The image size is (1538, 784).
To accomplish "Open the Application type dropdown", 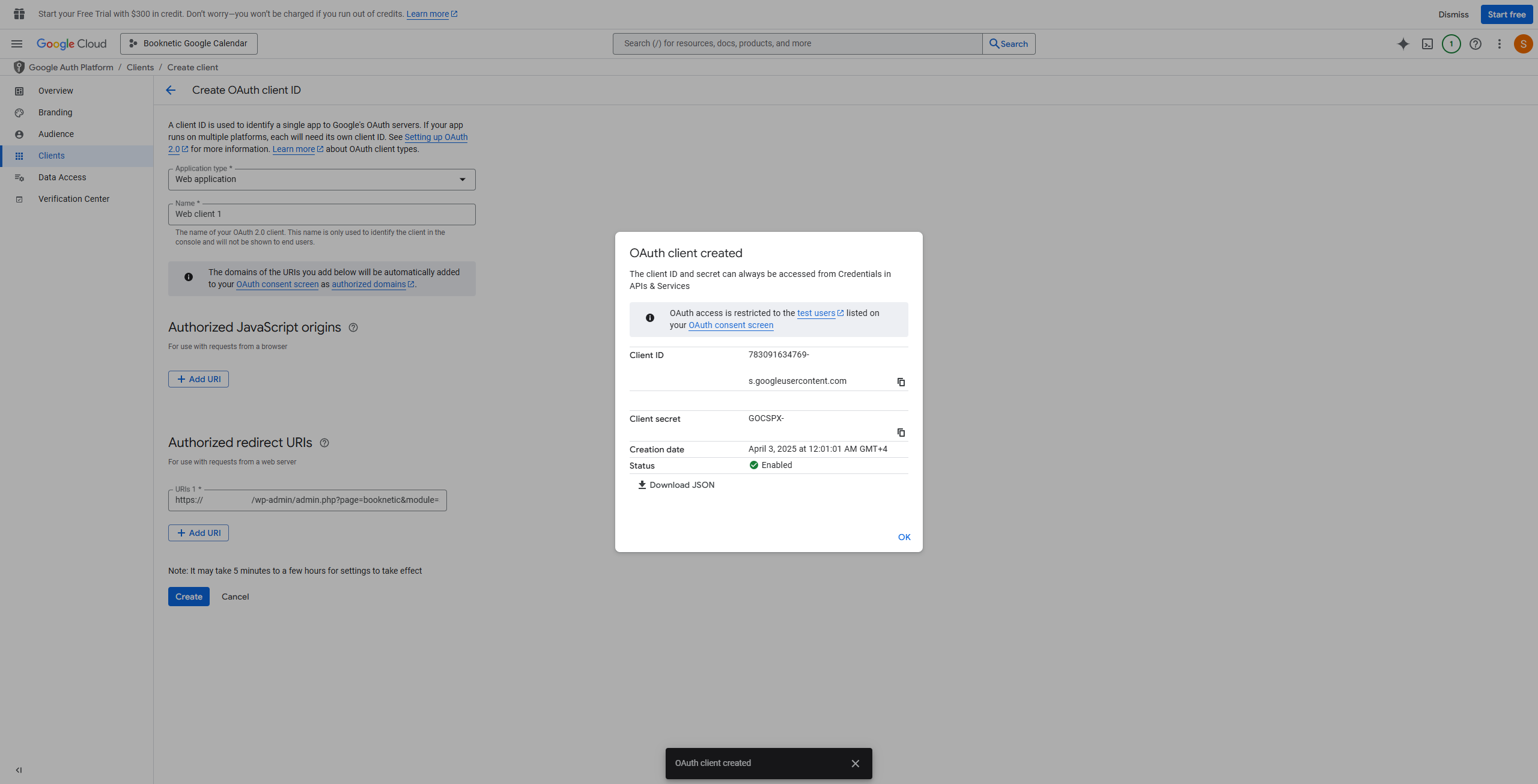I will (x=322, y=180).
